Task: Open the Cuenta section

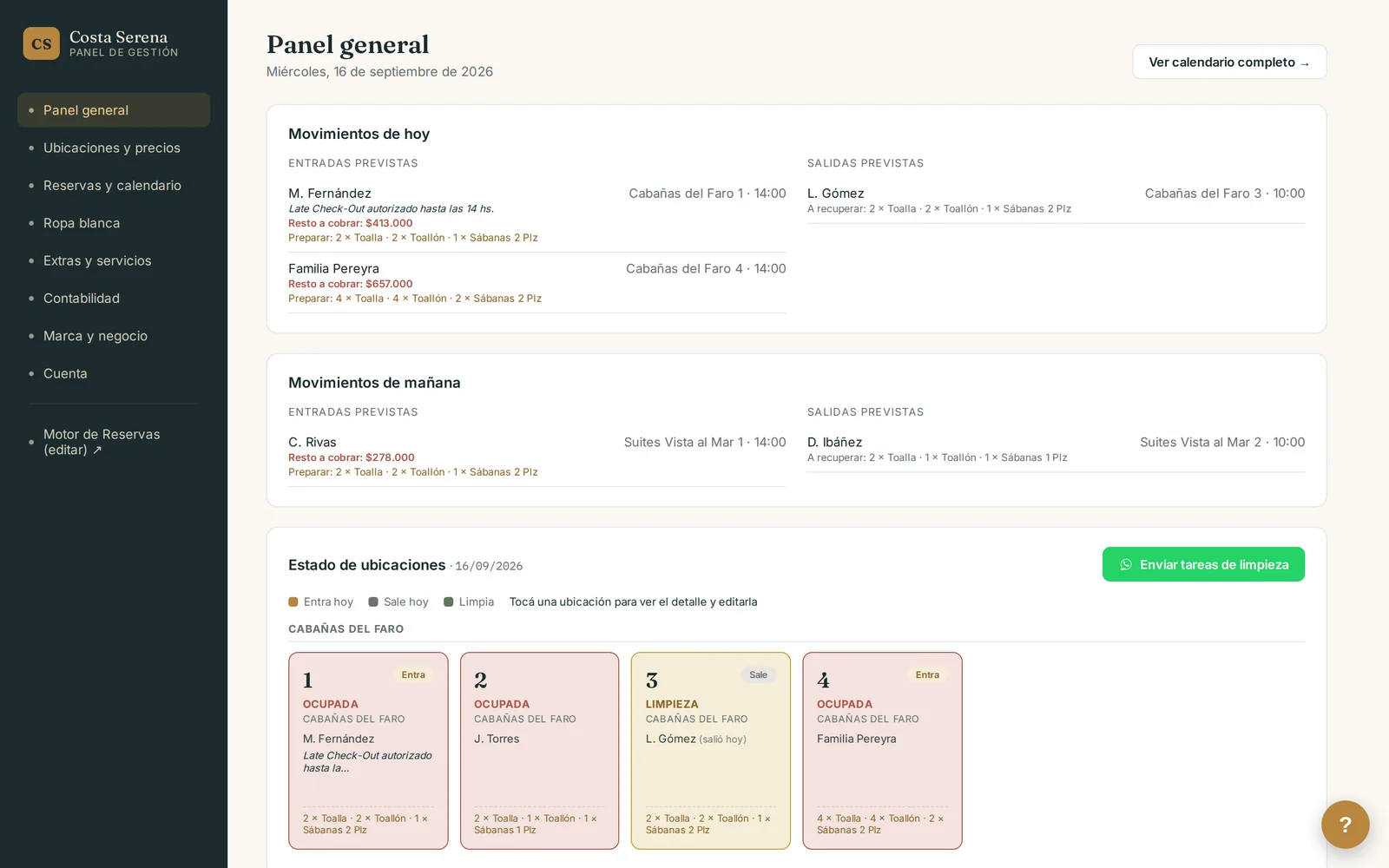Action: pos(114,373)
